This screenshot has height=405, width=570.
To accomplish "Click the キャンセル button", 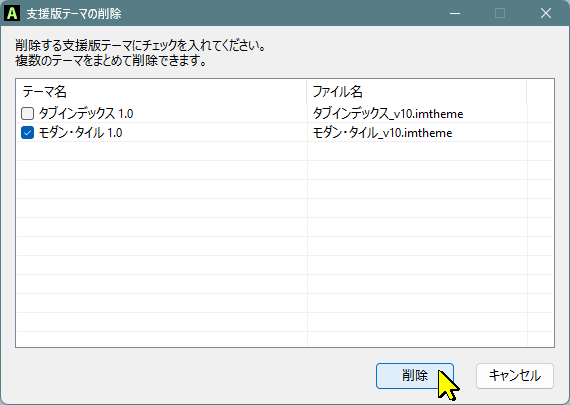I will tap(515, 376).
